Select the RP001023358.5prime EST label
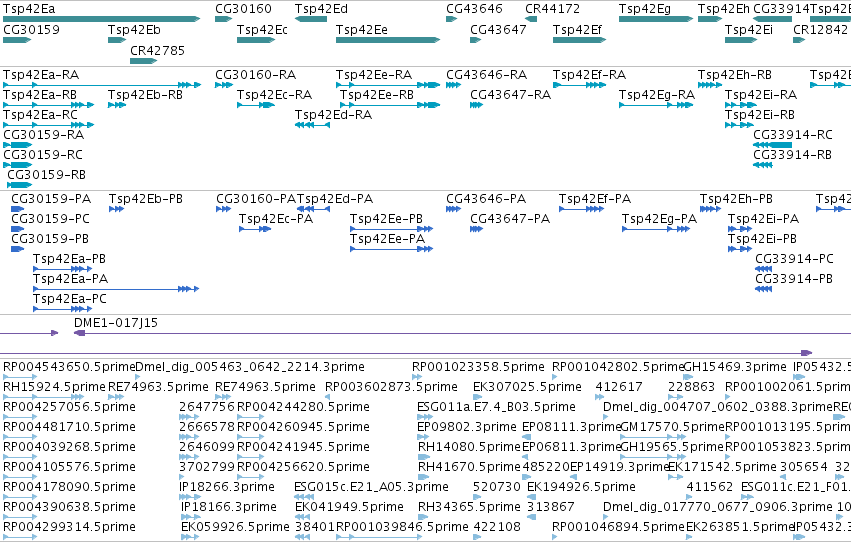This screenshot has height=542, width=851. (478, 367)
